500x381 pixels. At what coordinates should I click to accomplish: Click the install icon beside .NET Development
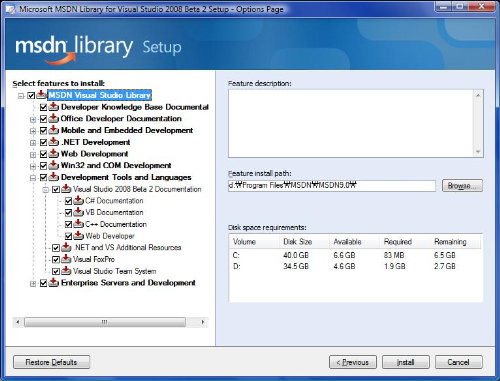pos(54,142)
